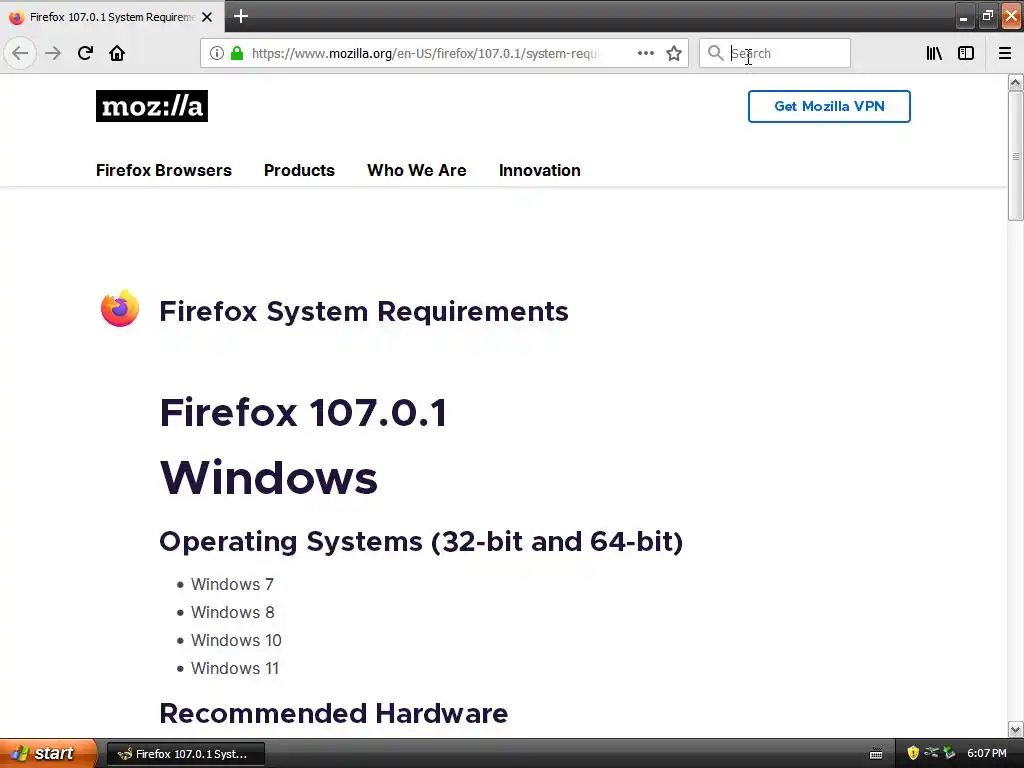Screen dimensions: 1024x768
Task: Open the Innovation menu
Action: pyautogui.click(x=539, y=170)
